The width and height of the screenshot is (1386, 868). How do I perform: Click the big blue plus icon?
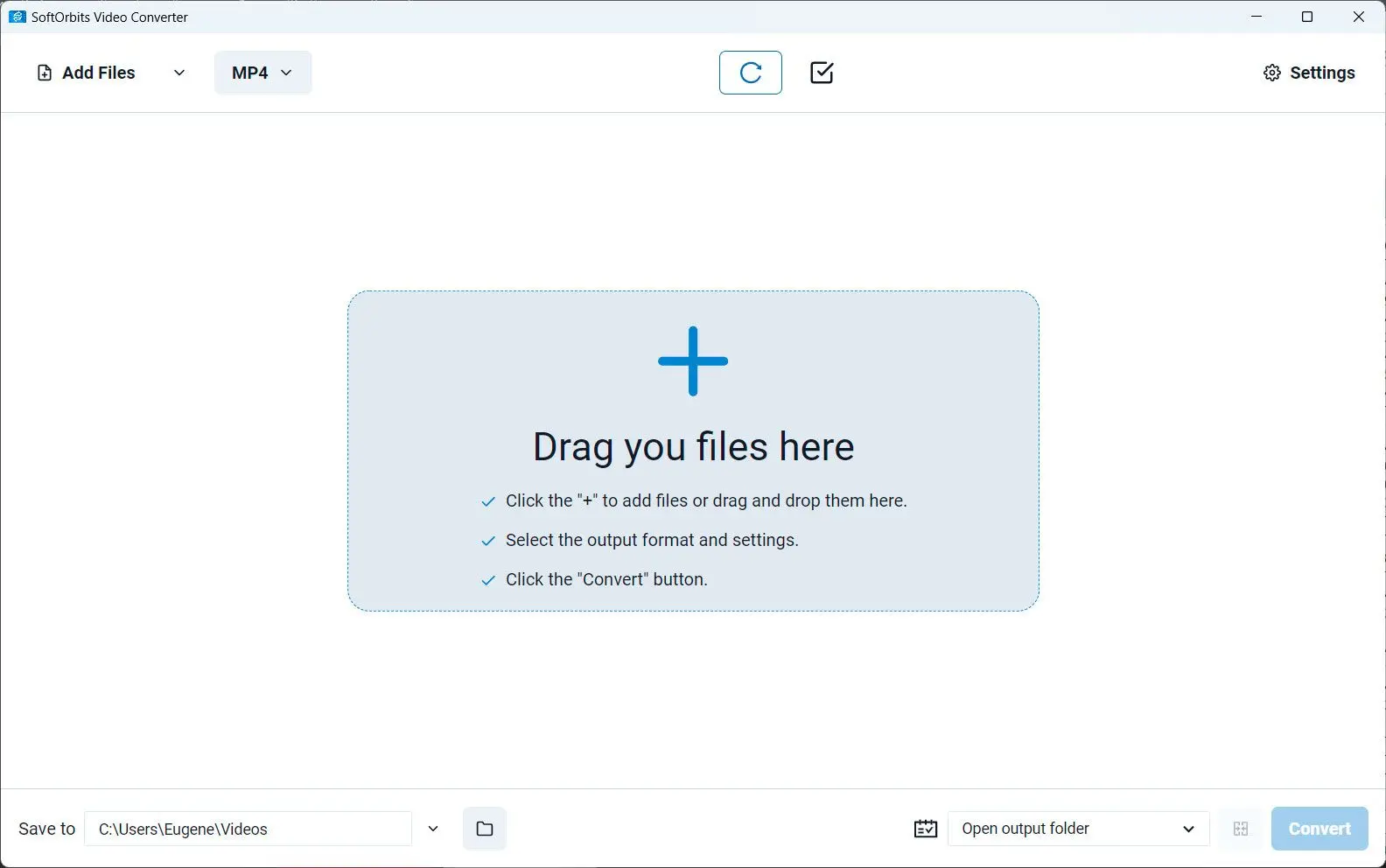(693, 361)
